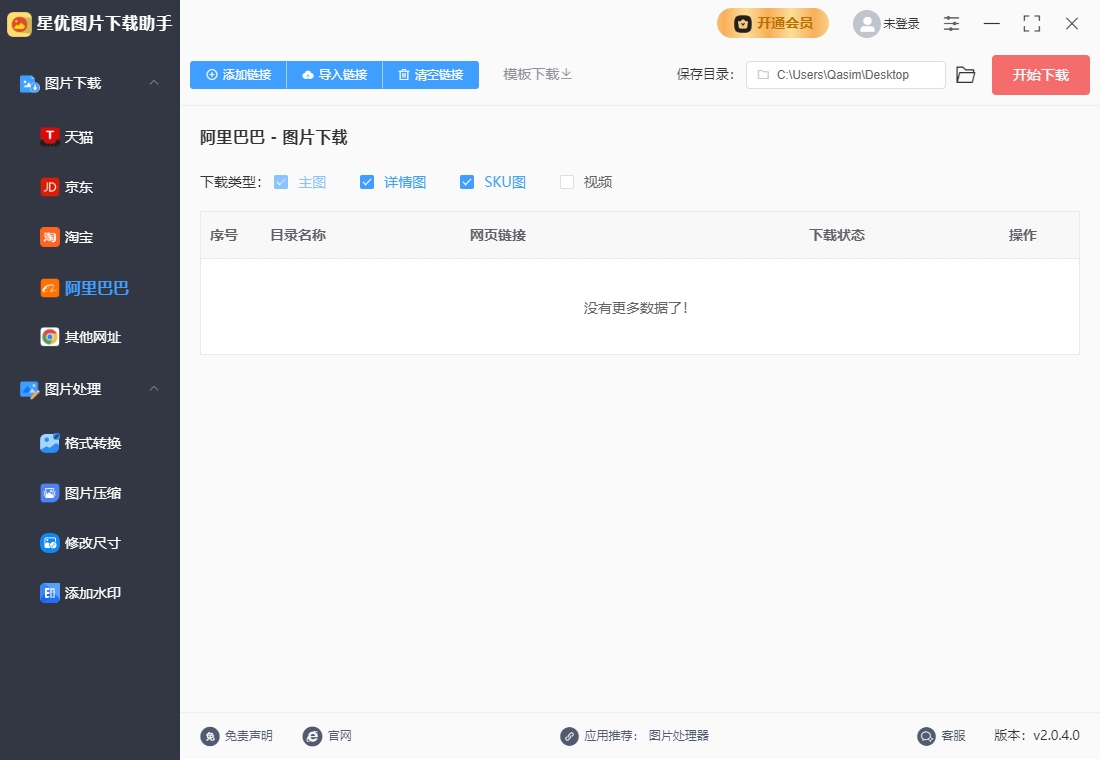
Task: Open the 格式转换 format conversion icon
Action: point(50,443)
